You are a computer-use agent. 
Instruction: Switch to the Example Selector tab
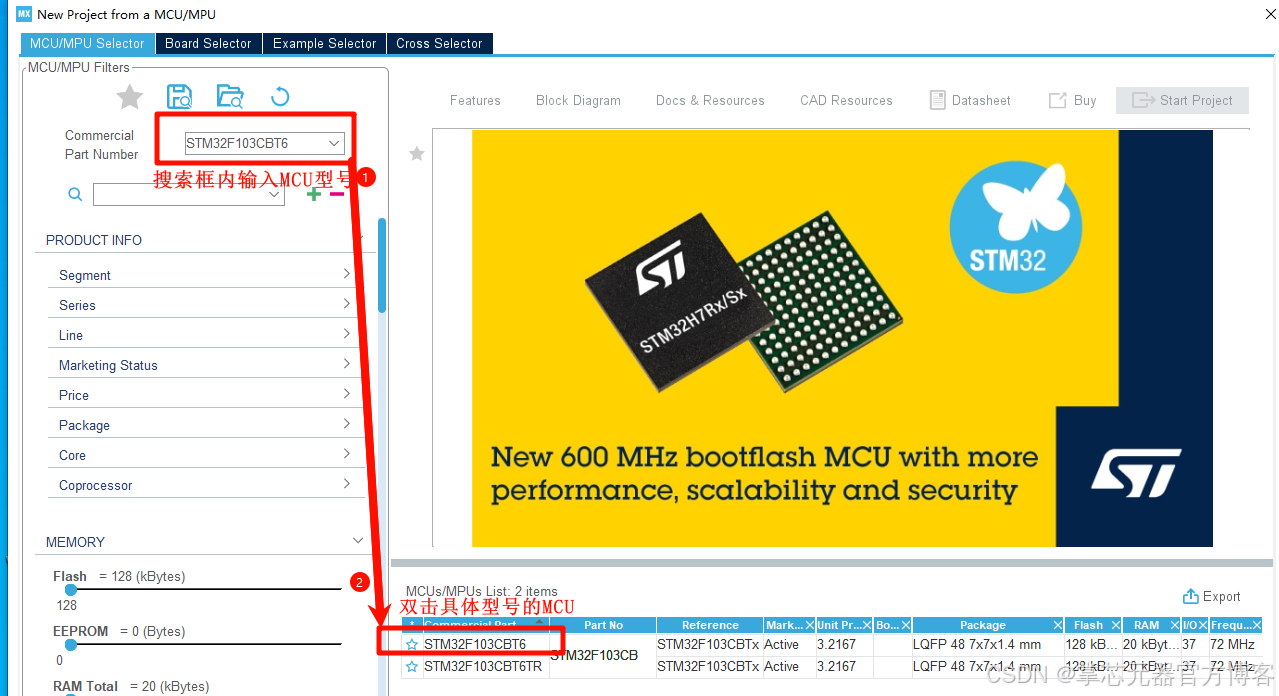click(x=324, y=43)
